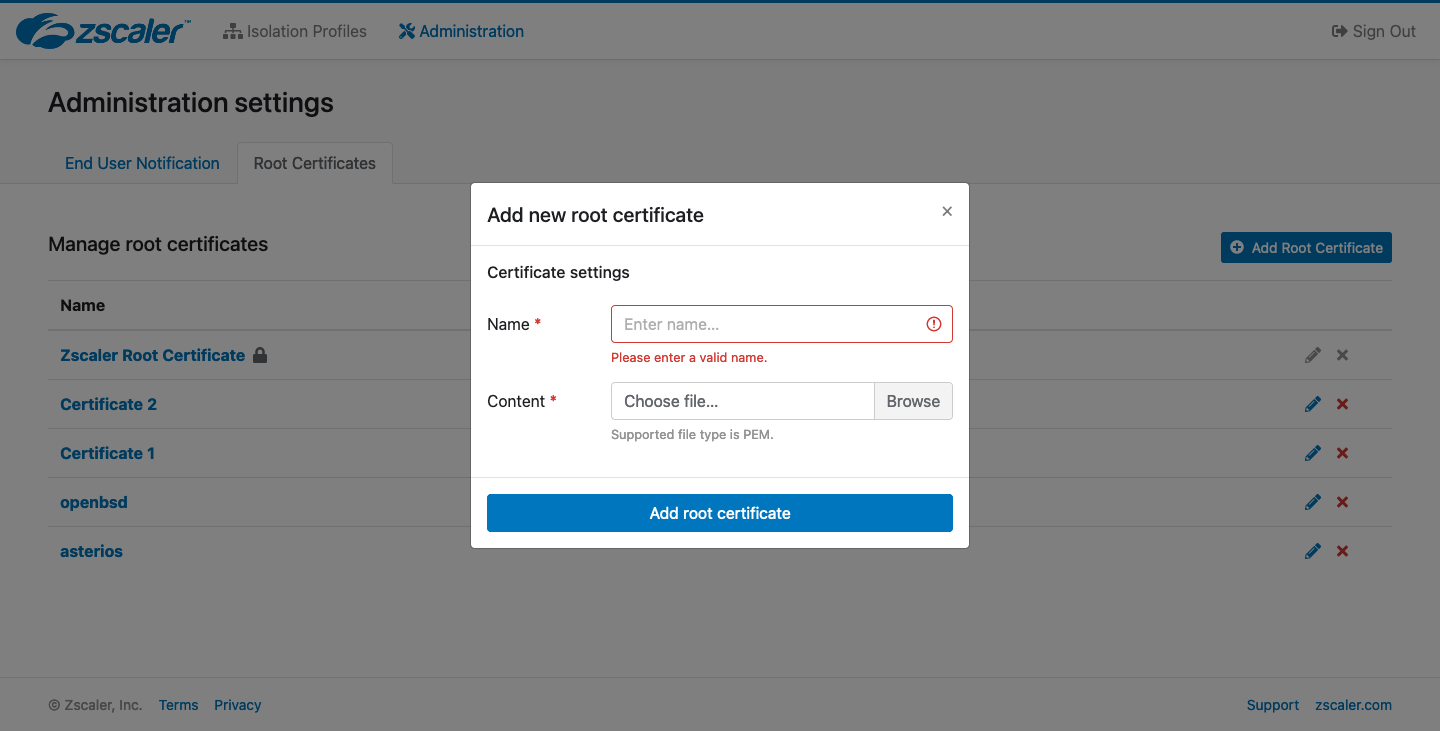Image resolution: width=1440 pixels, height=731 pixels.
Task: Close the Add new root certificate dialog
Action: [x=946, y=211]
